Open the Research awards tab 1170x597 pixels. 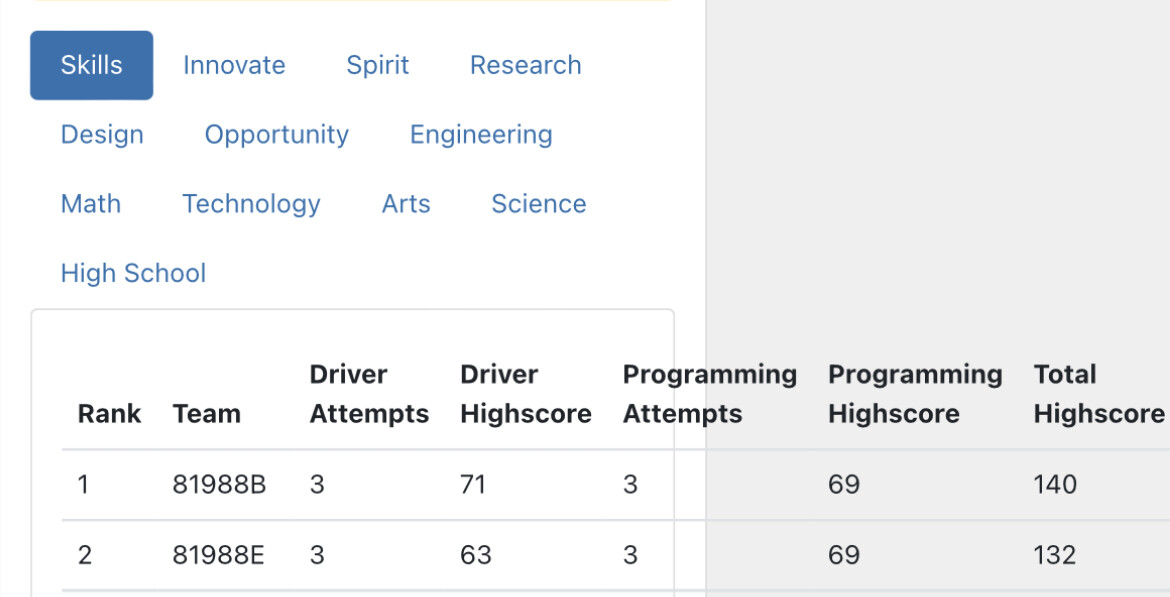pyautogui.click(x=525, y=65)
